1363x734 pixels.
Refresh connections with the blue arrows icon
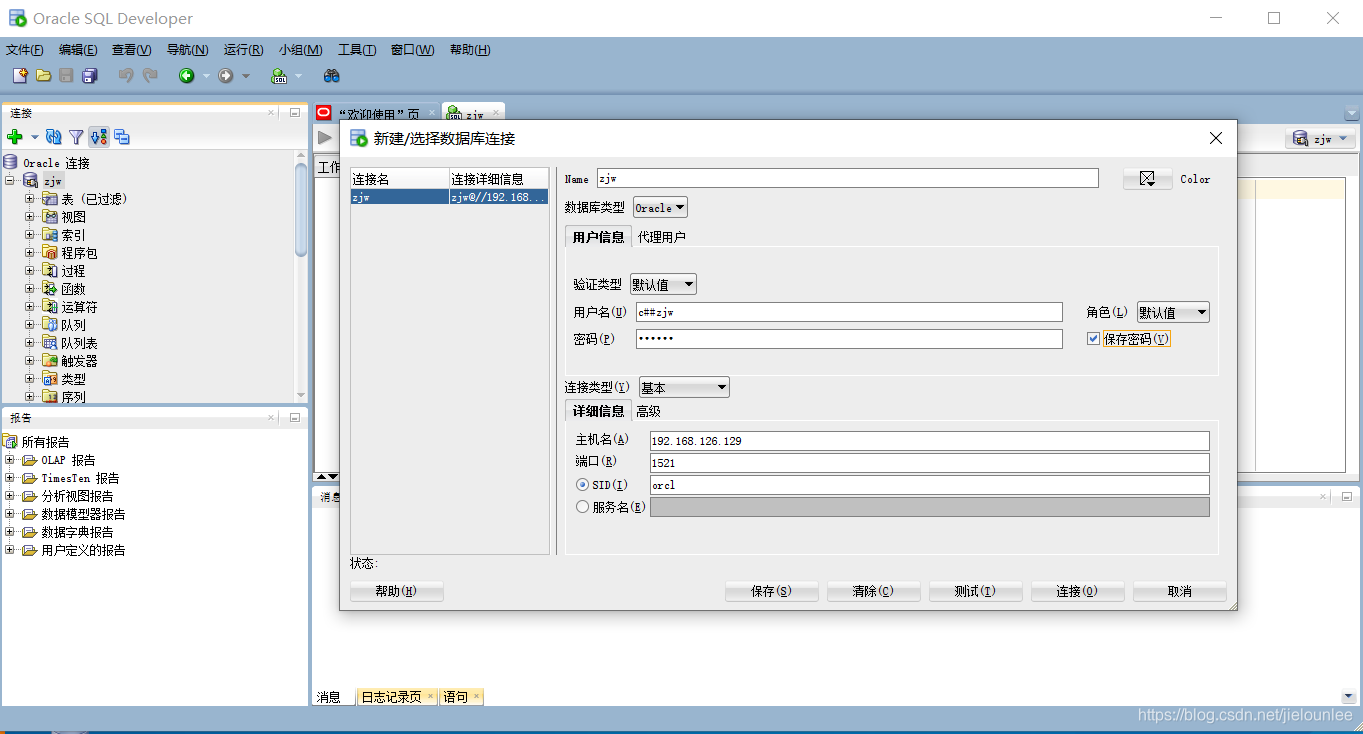[54, 137]
